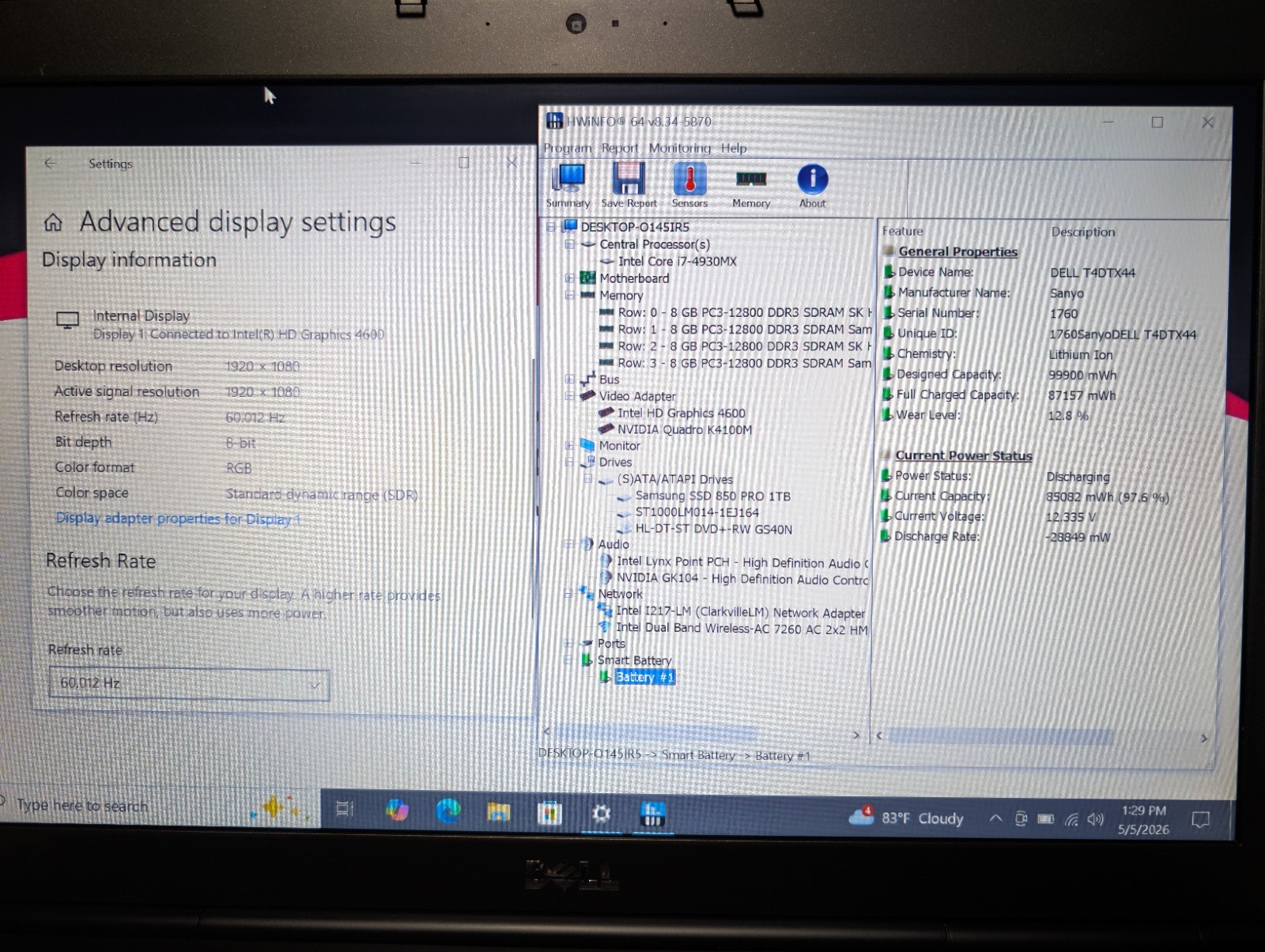The image size is (1265, 952).
Task: Select Intel Dual Band Wireless-AC 7260 adapter
Action: 742,629
